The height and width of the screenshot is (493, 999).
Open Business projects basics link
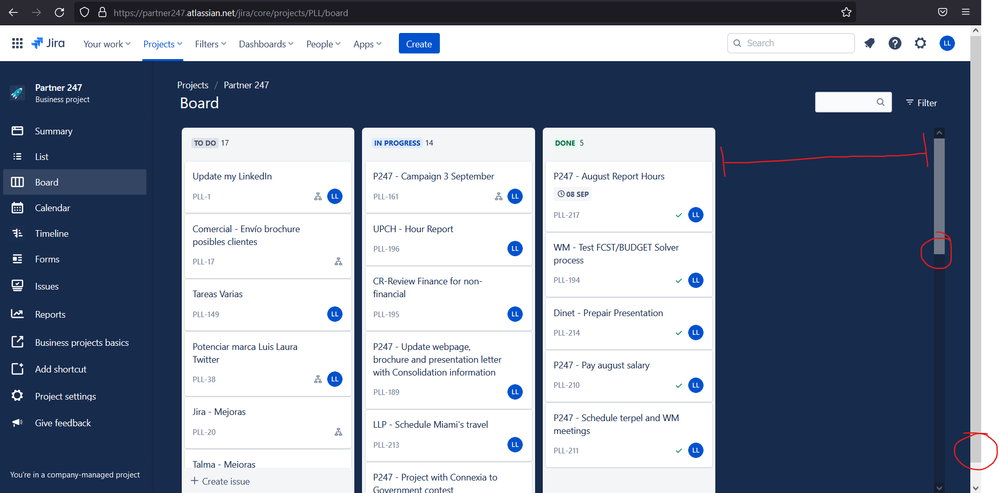[x=75, y=343]
